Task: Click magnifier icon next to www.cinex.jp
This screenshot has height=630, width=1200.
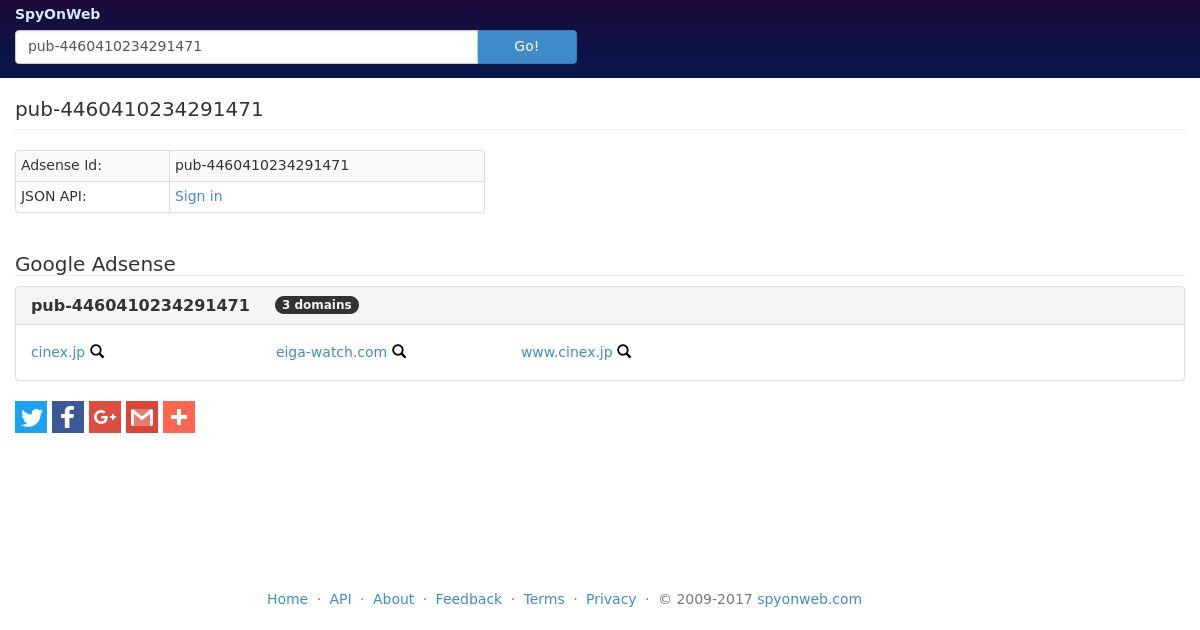Action: [x=624, y=352]
